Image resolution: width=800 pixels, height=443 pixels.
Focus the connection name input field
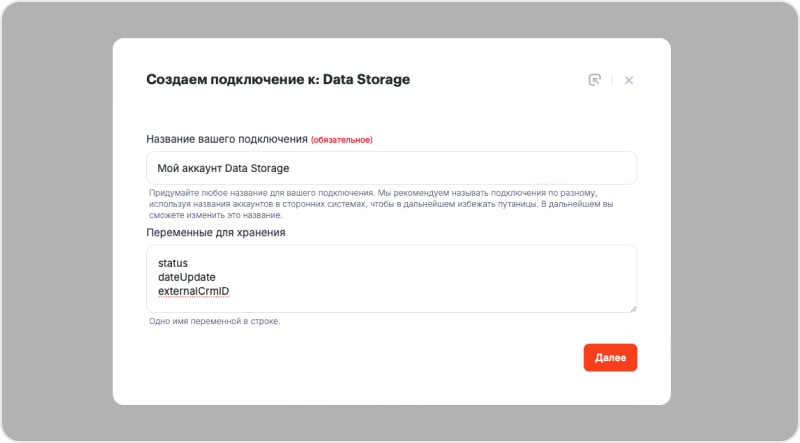click(x=391, y=168)
